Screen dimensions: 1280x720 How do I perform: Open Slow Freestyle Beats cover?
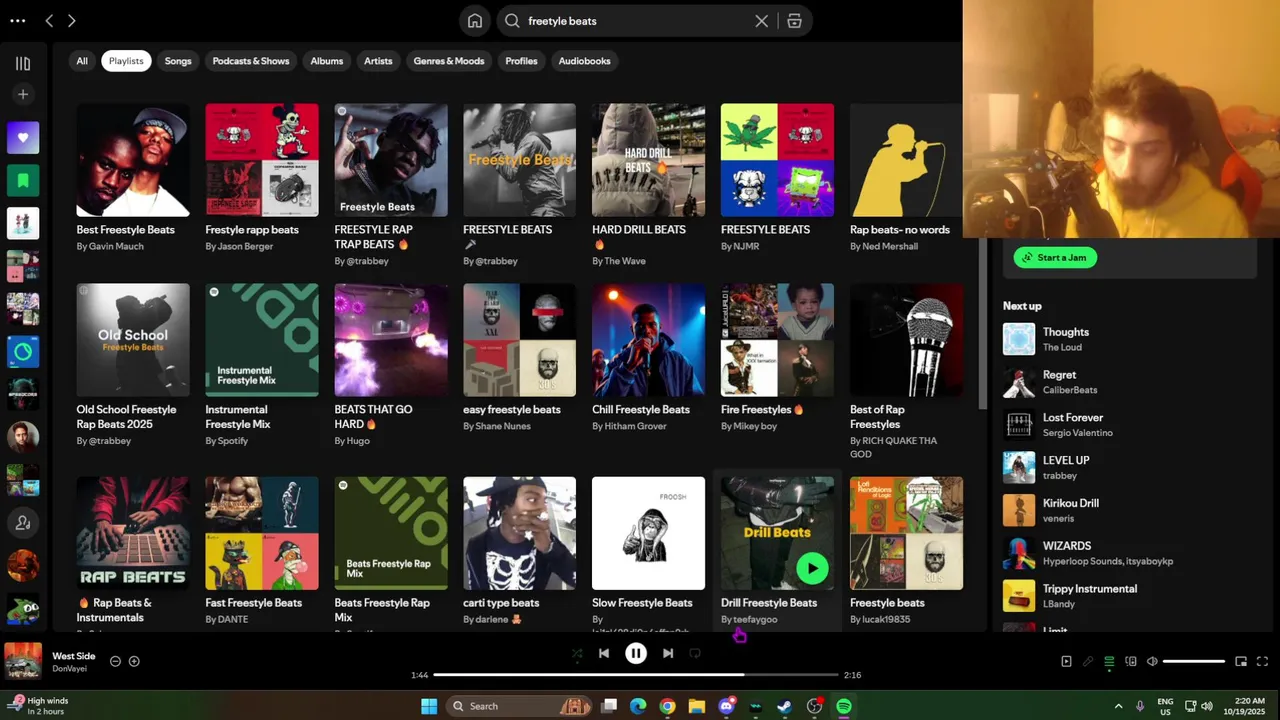[648, 533]
